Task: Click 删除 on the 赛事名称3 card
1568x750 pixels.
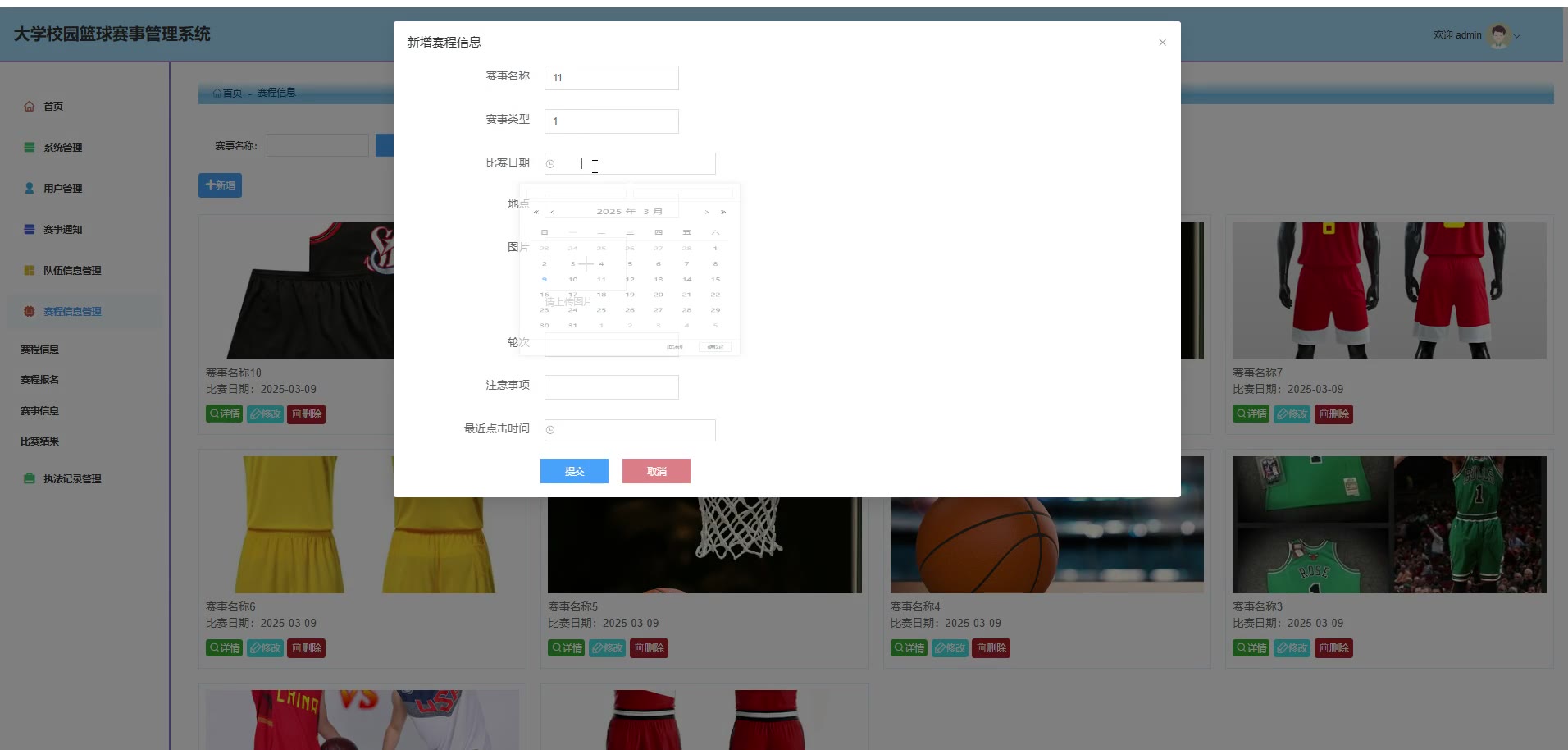Action: point(1333,648)
